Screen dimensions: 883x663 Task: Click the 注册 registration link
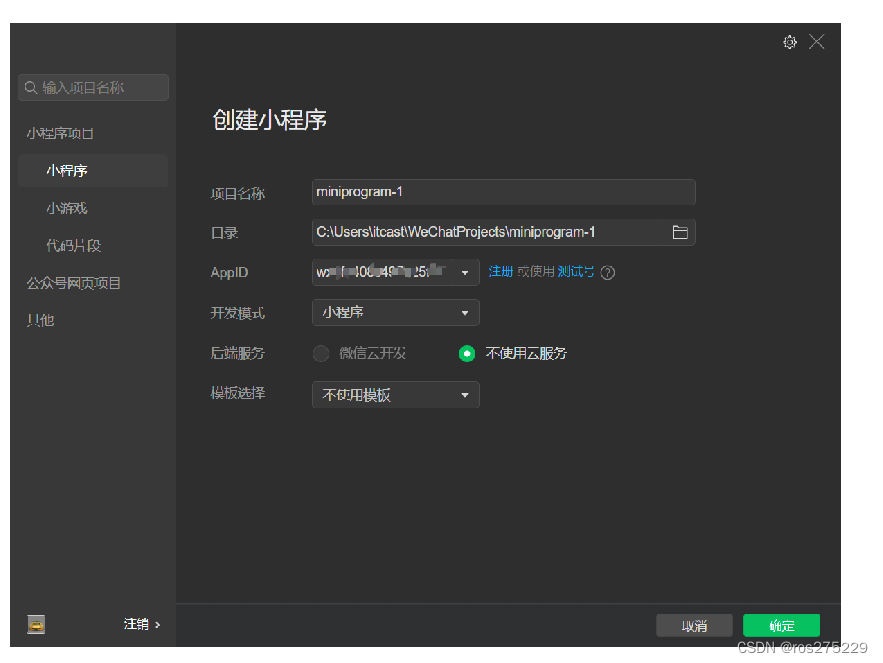501,272
